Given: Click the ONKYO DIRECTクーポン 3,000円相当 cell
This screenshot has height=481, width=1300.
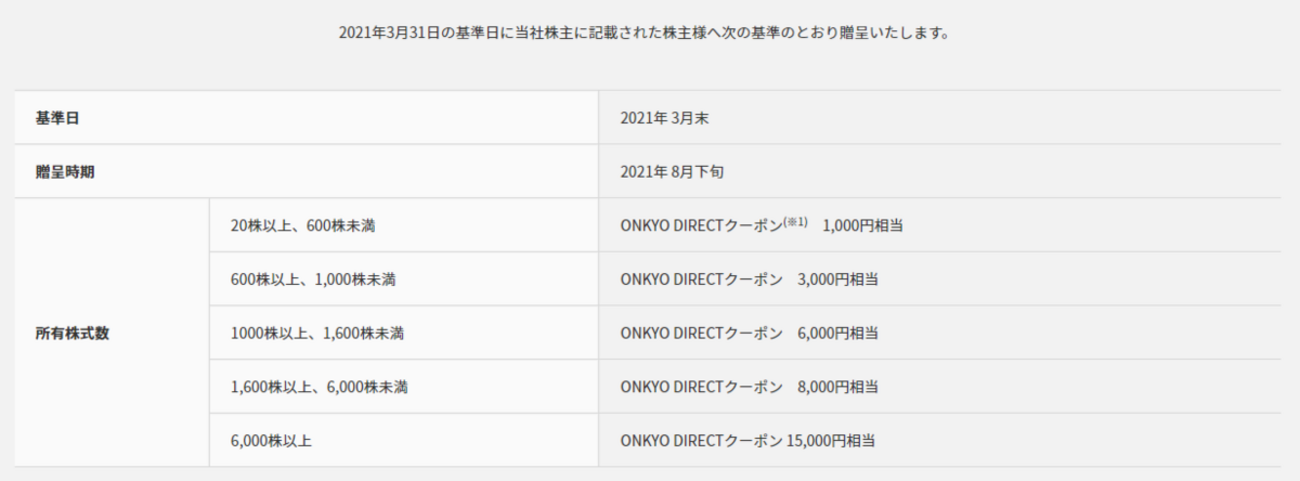Looking at the screenshot, I should tap(939, 279).
